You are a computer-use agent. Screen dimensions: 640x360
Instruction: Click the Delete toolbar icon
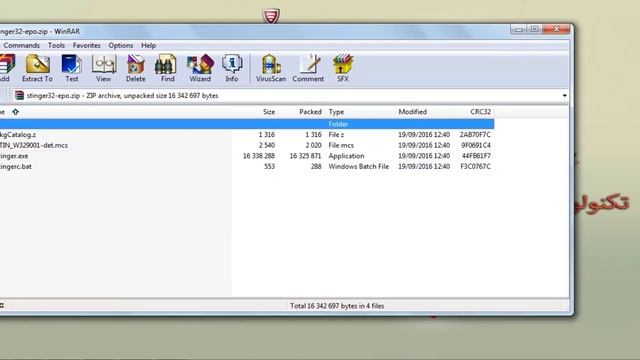[136, 68]
